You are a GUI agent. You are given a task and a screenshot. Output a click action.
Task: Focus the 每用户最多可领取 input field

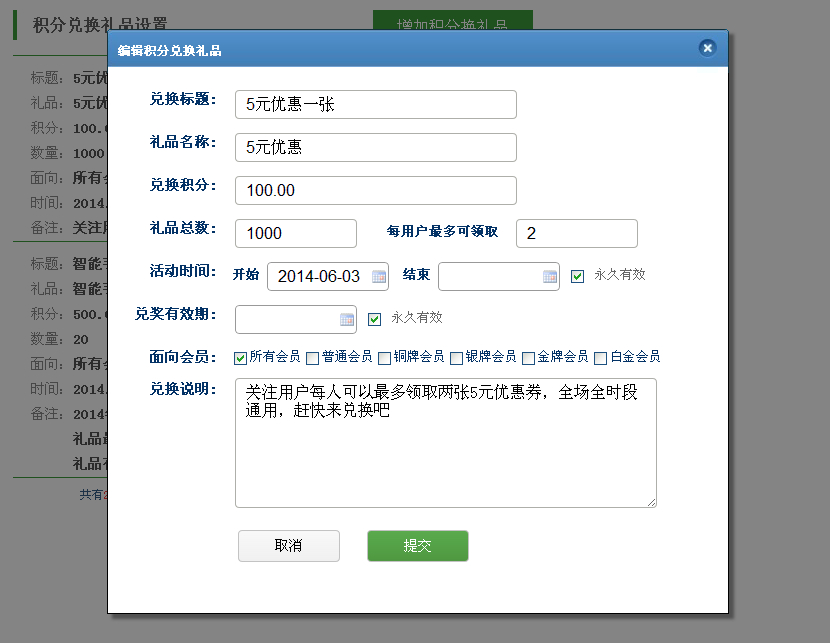click(577, 233)
